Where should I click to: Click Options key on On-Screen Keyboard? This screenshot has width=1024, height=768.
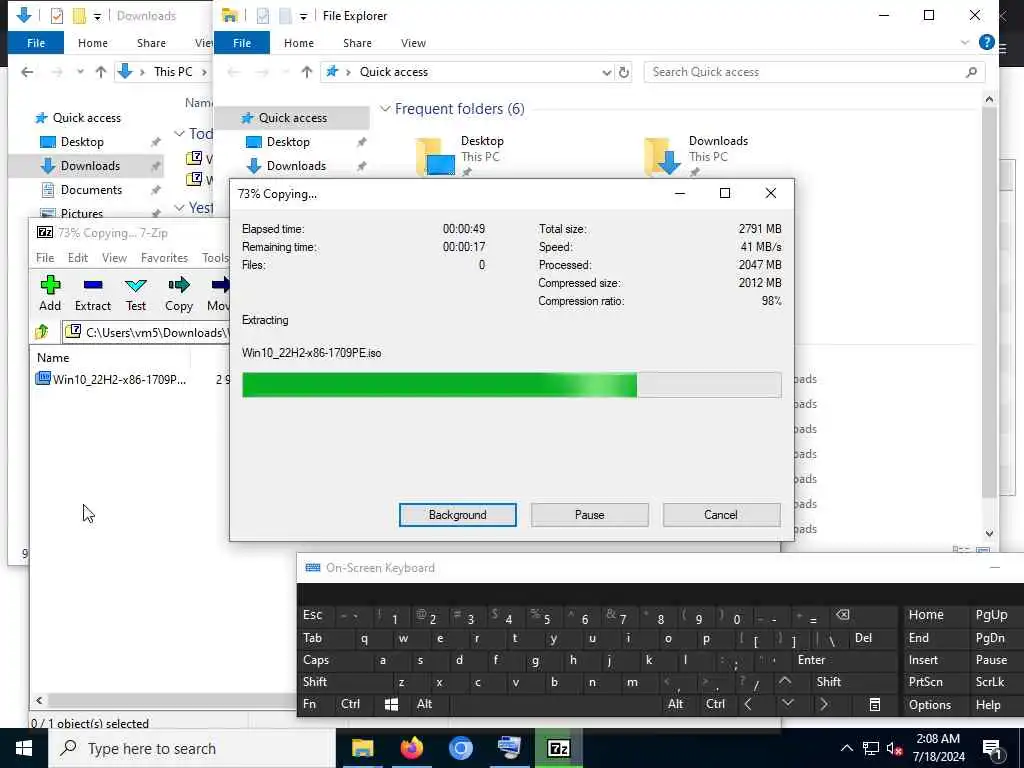(929, 705)
